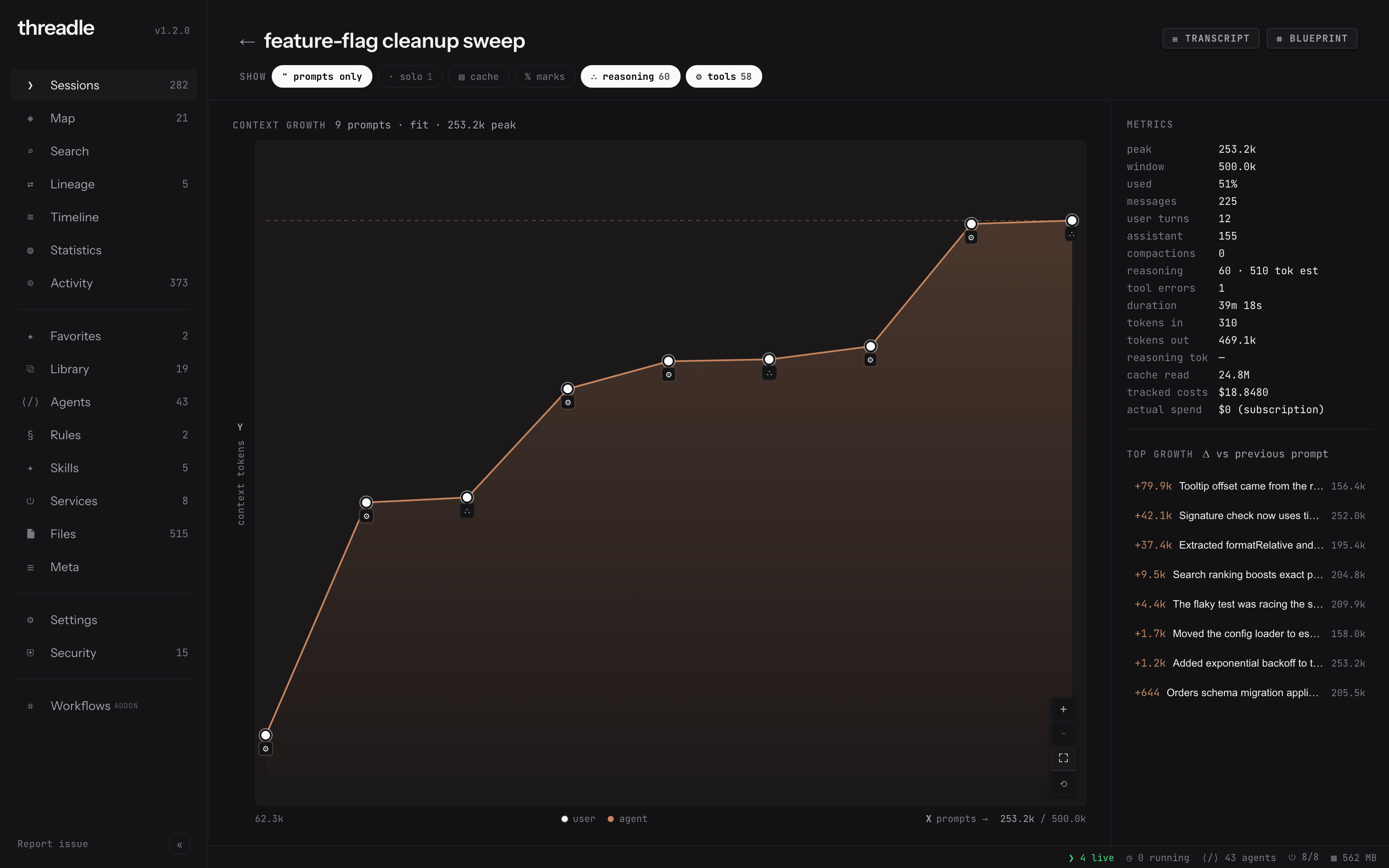Click the 'Report issue' link

coord(53,844)
